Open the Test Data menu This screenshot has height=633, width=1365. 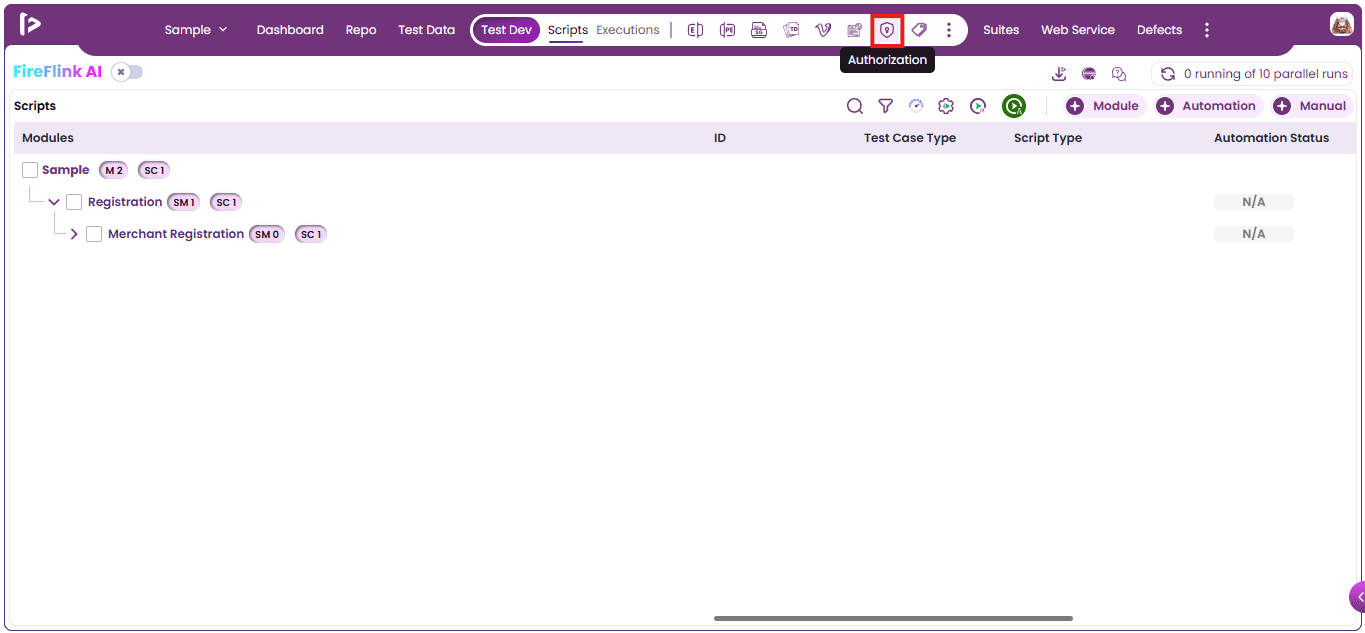[x=426, y=30]
